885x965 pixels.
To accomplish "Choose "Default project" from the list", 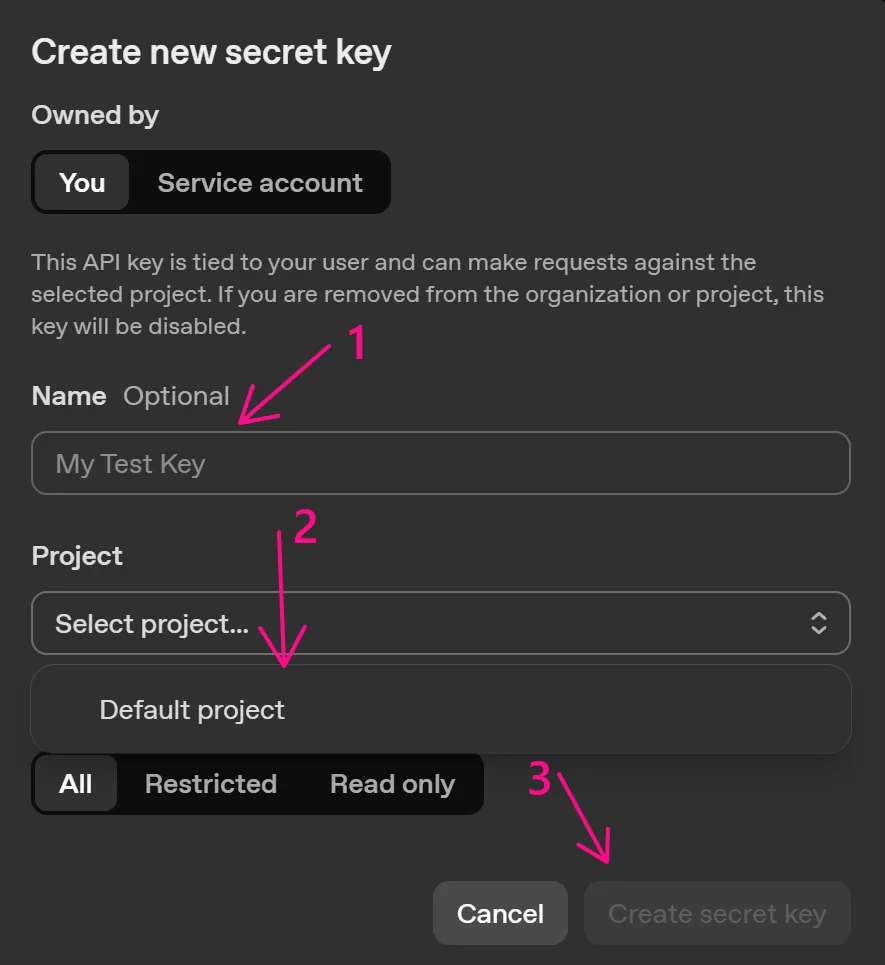I will tap(192, 710).
